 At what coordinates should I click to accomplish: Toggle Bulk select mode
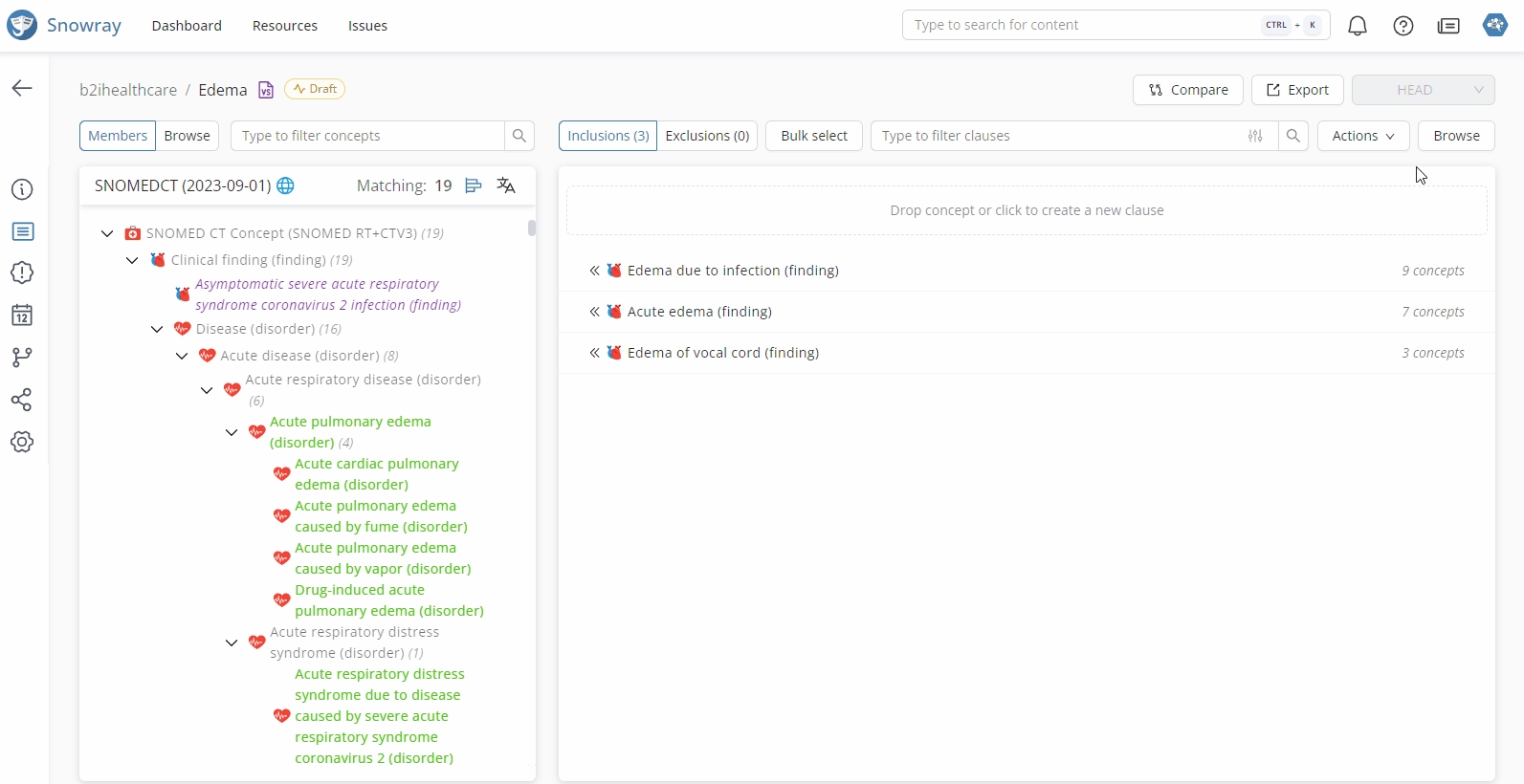pos(813,136)
